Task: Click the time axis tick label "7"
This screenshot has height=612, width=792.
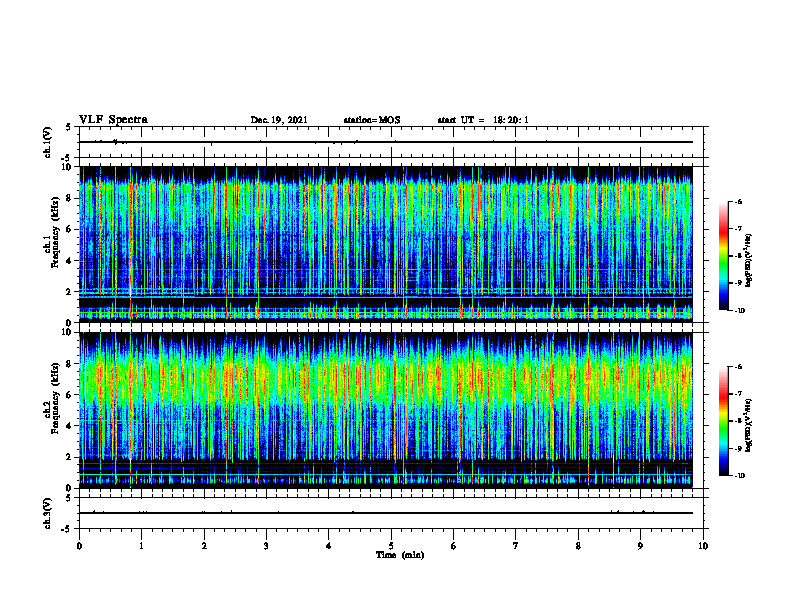Action: 516,546
